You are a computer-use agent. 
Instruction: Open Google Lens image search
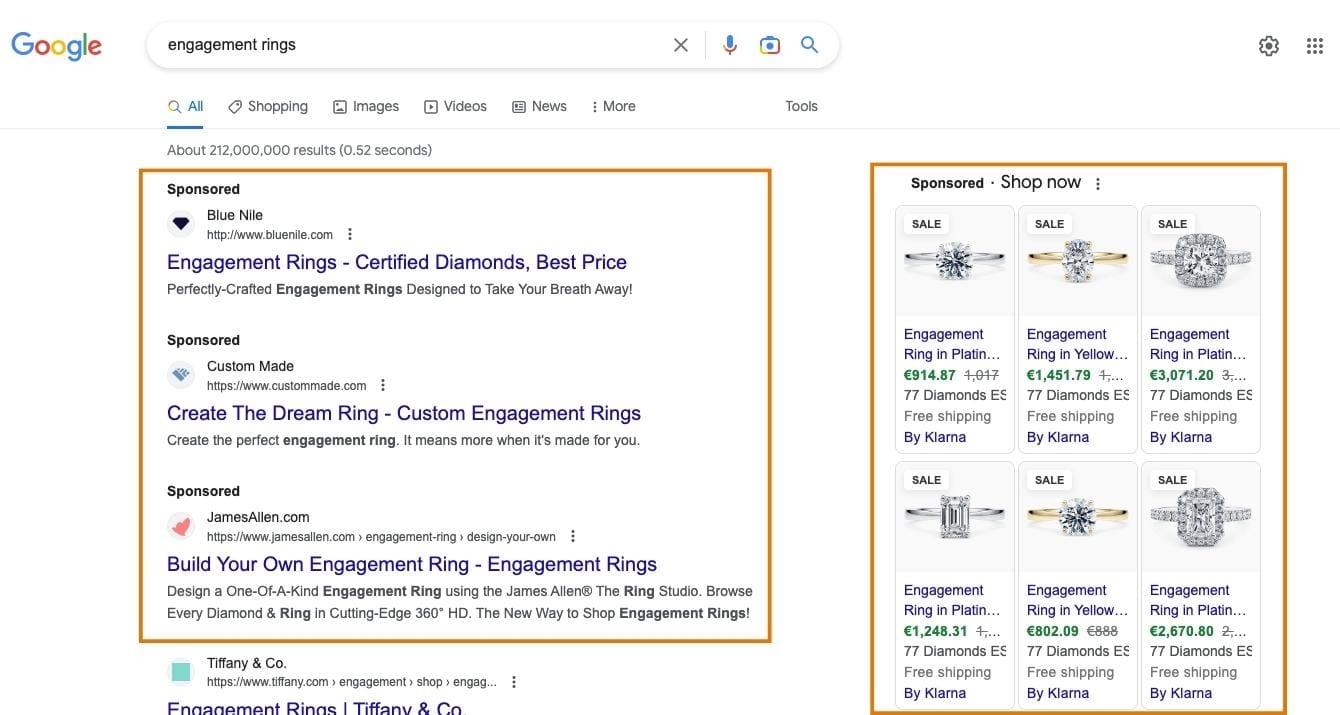(x=770, y=44)
